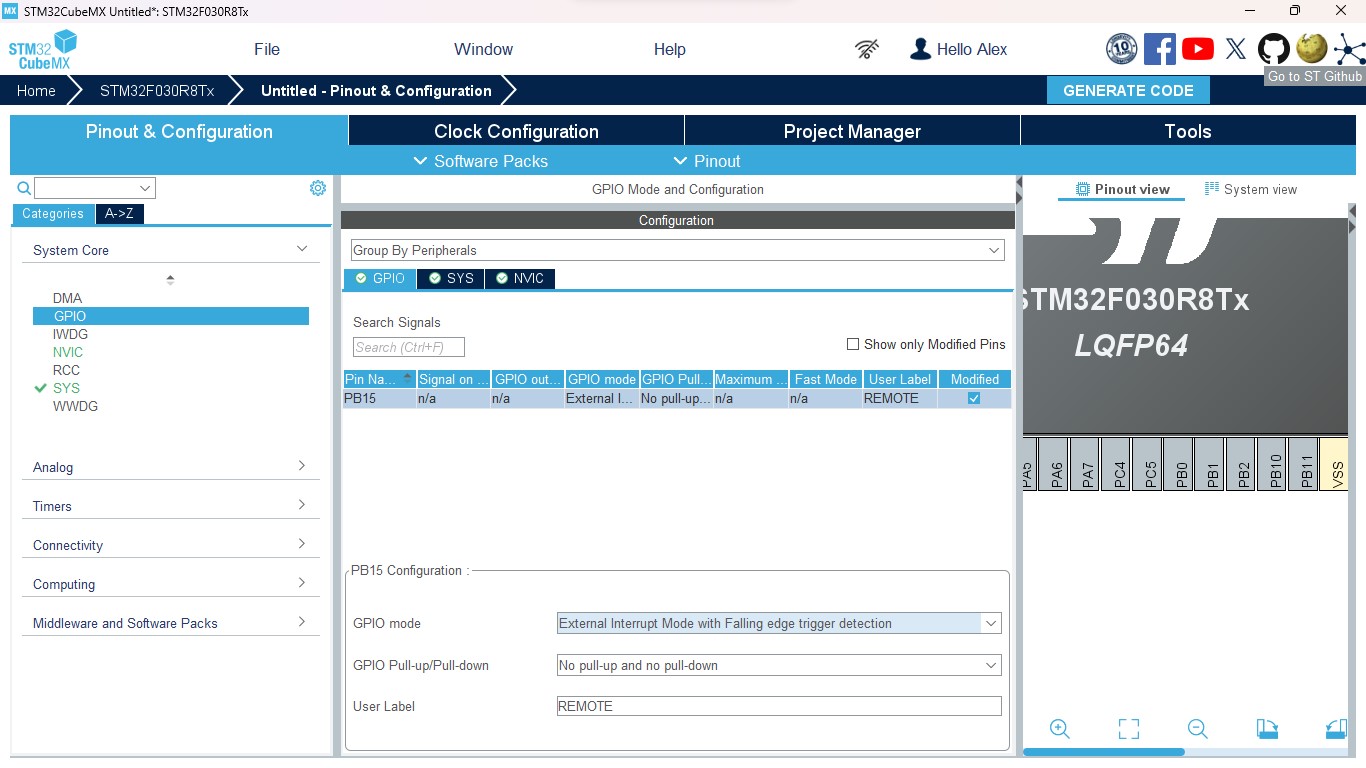Image resolution: width=1366 pixels, height=768 pixels.
Task: Sort by Pin Name column header
Action: (x=379, y=379)
